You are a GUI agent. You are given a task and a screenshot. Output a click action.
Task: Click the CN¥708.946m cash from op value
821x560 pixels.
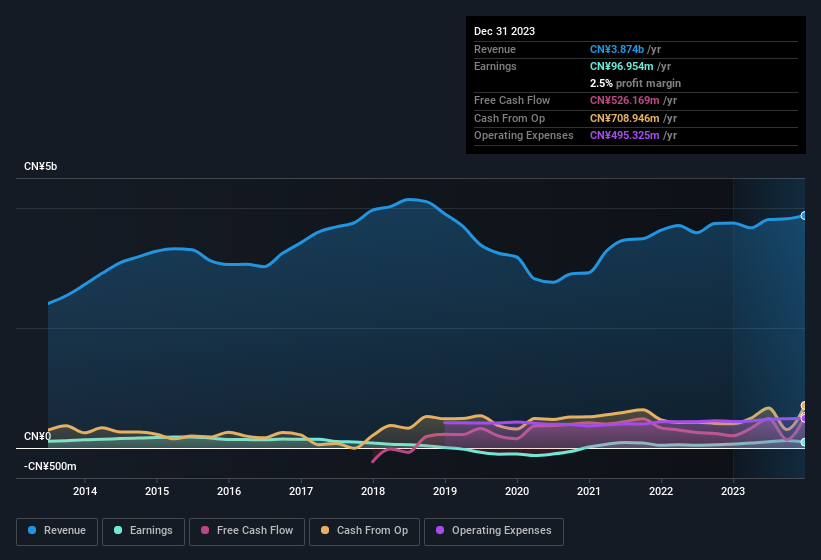625,118
